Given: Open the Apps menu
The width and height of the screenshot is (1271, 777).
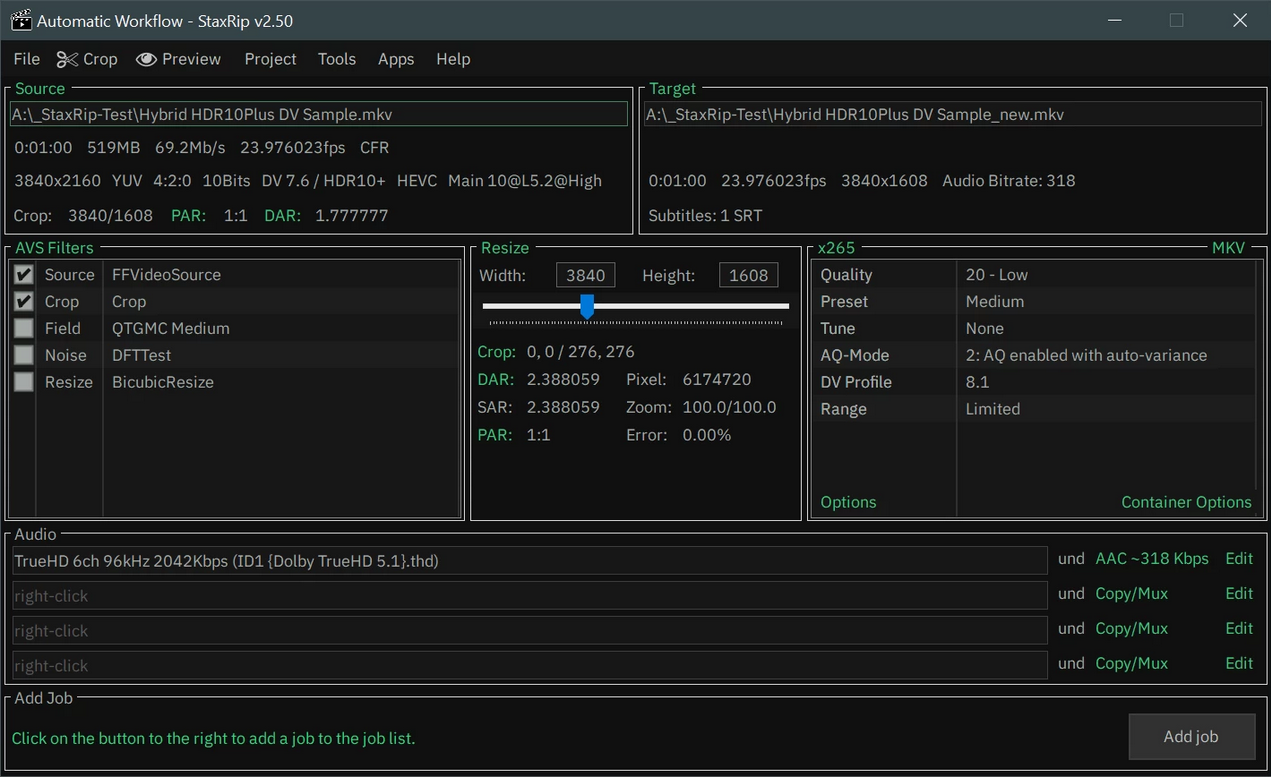Looking at the screenshot, I should (x=395, y=60).
